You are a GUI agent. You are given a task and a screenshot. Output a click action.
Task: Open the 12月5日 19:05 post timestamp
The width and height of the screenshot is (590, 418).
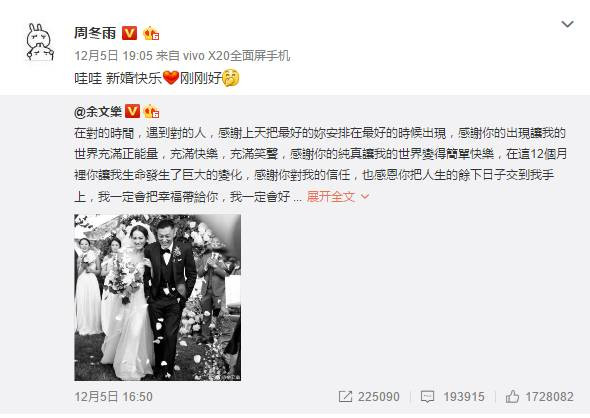point(113,56)
